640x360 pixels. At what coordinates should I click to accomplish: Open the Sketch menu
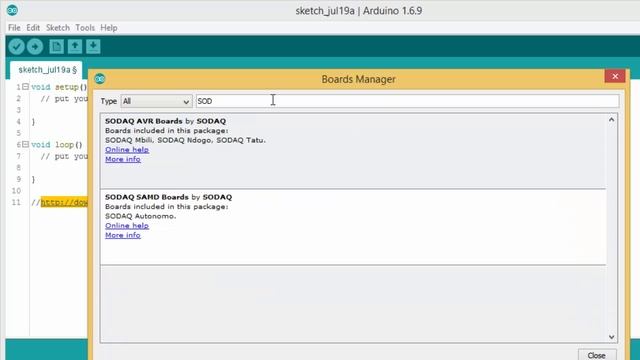58,28
